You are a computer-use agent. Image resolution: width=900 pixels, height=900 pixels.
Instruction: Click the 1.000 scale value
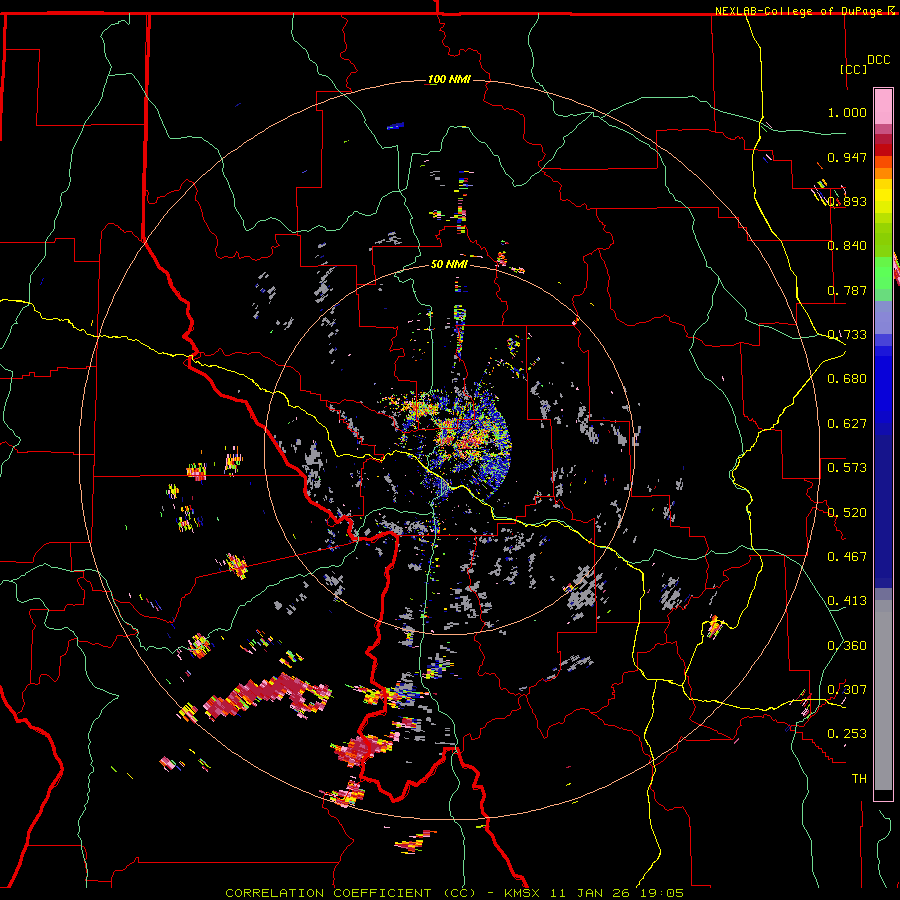pos(847,112)
